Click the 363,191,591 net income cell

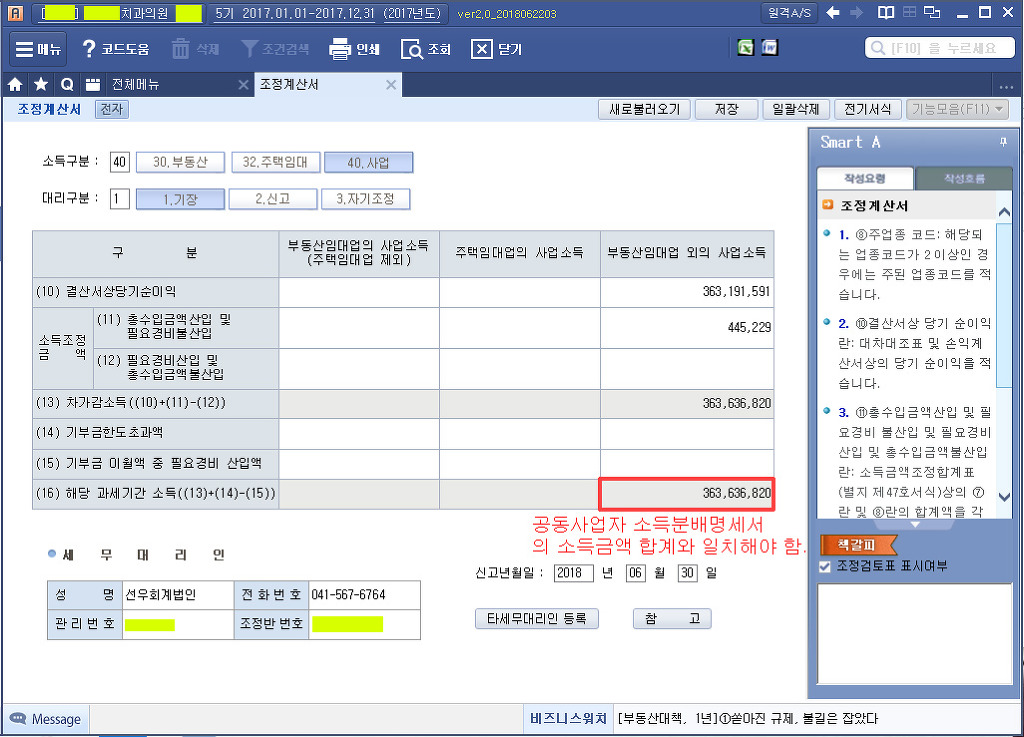click(687, 292)
